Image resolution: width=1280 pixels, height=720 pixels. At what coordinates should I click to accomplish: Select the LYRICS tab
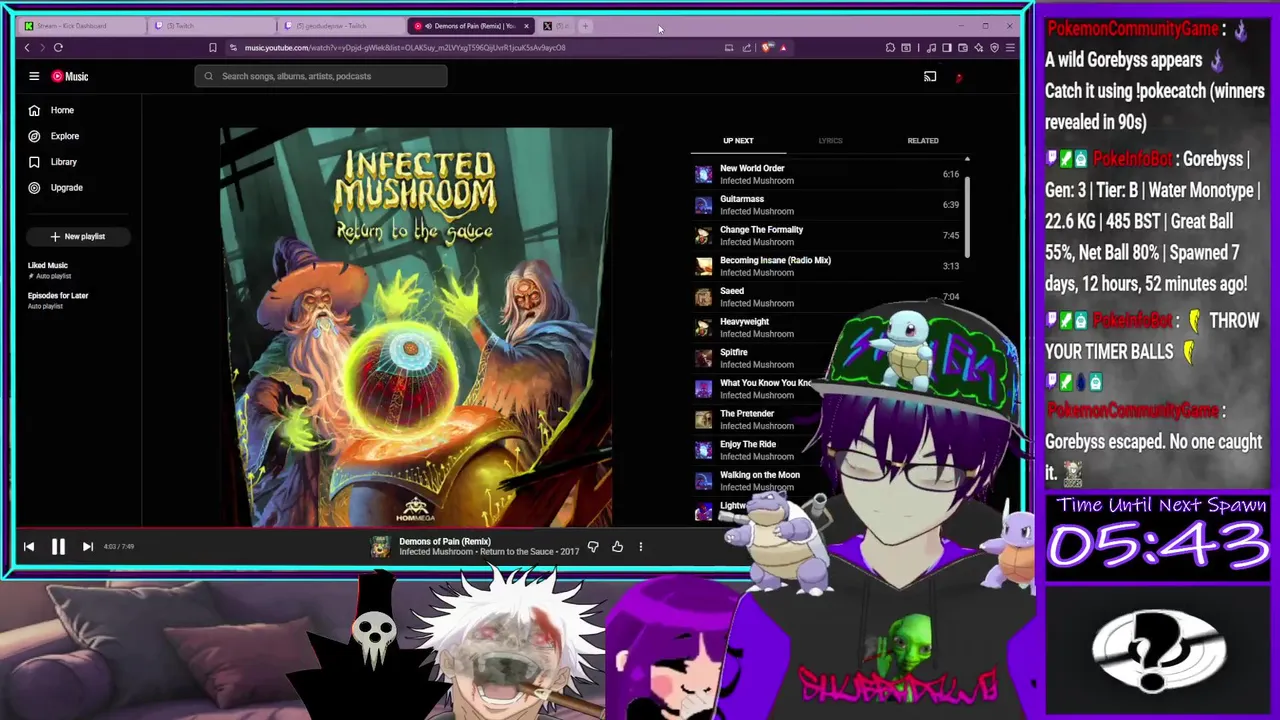coord(830,141)
